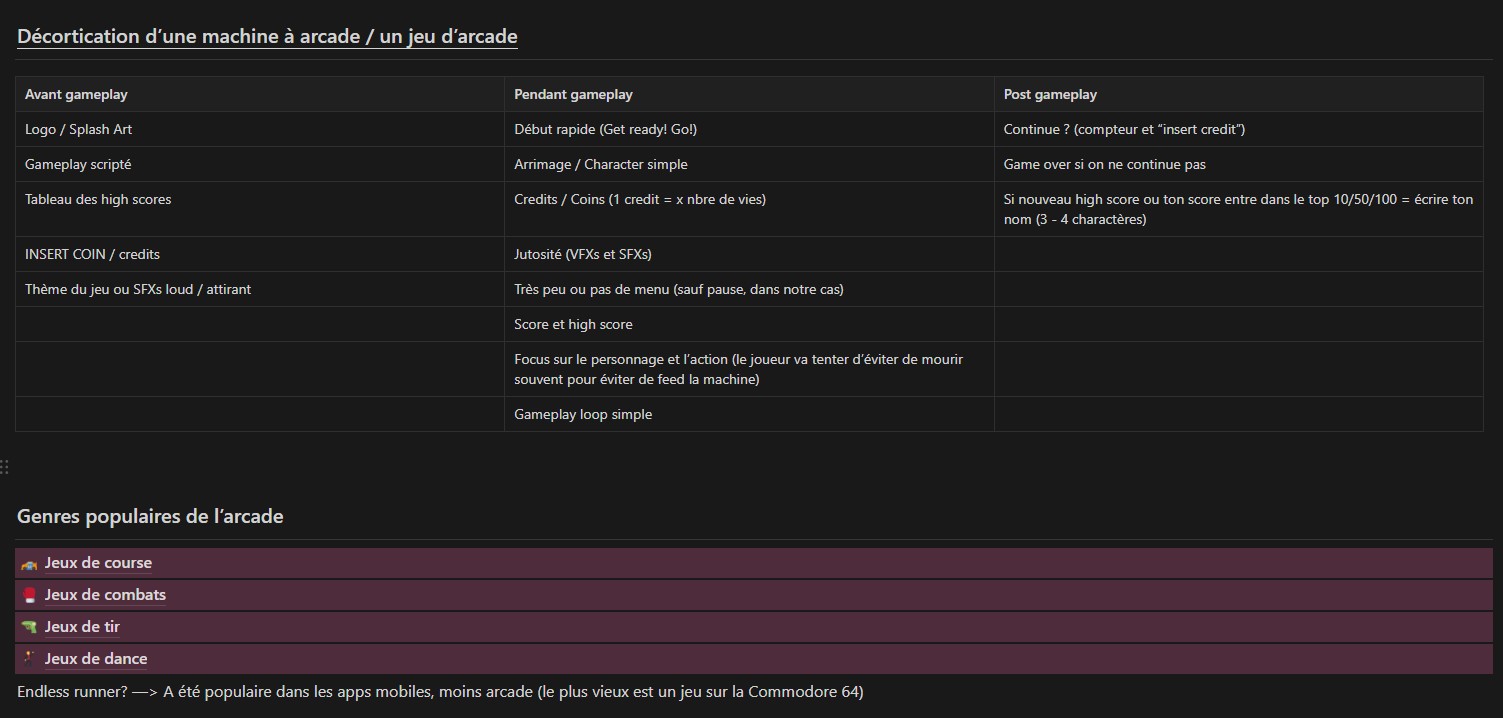This screenshot has width=1503, height=718.
Task: Click the water gun icon beside Jeux de tir
Action: click(28, 627)
